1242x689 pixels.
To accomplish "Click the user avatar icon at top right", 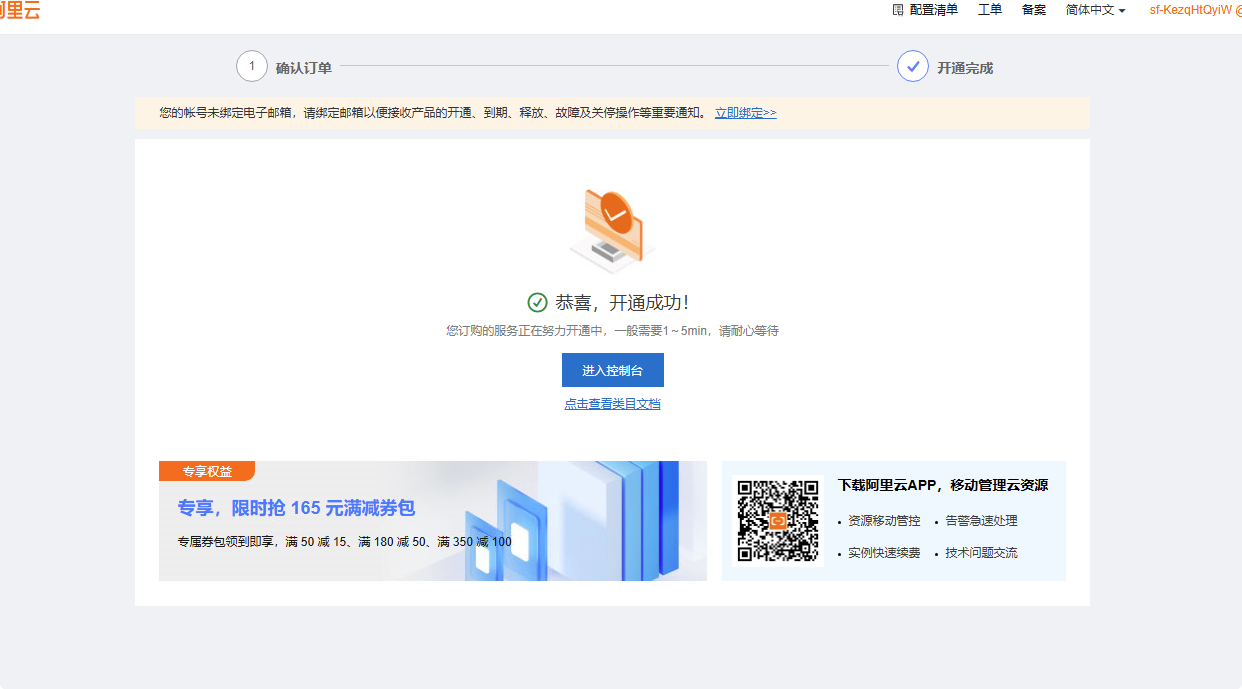I will 1237,10.
